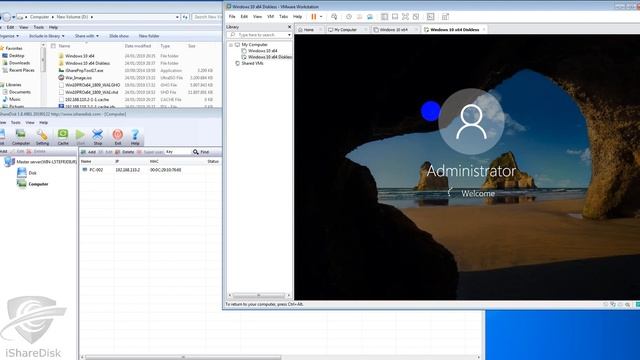Screen dimensions: 640x360
Task: Toggle the library sidebar view icon
Action: [384, 17]
